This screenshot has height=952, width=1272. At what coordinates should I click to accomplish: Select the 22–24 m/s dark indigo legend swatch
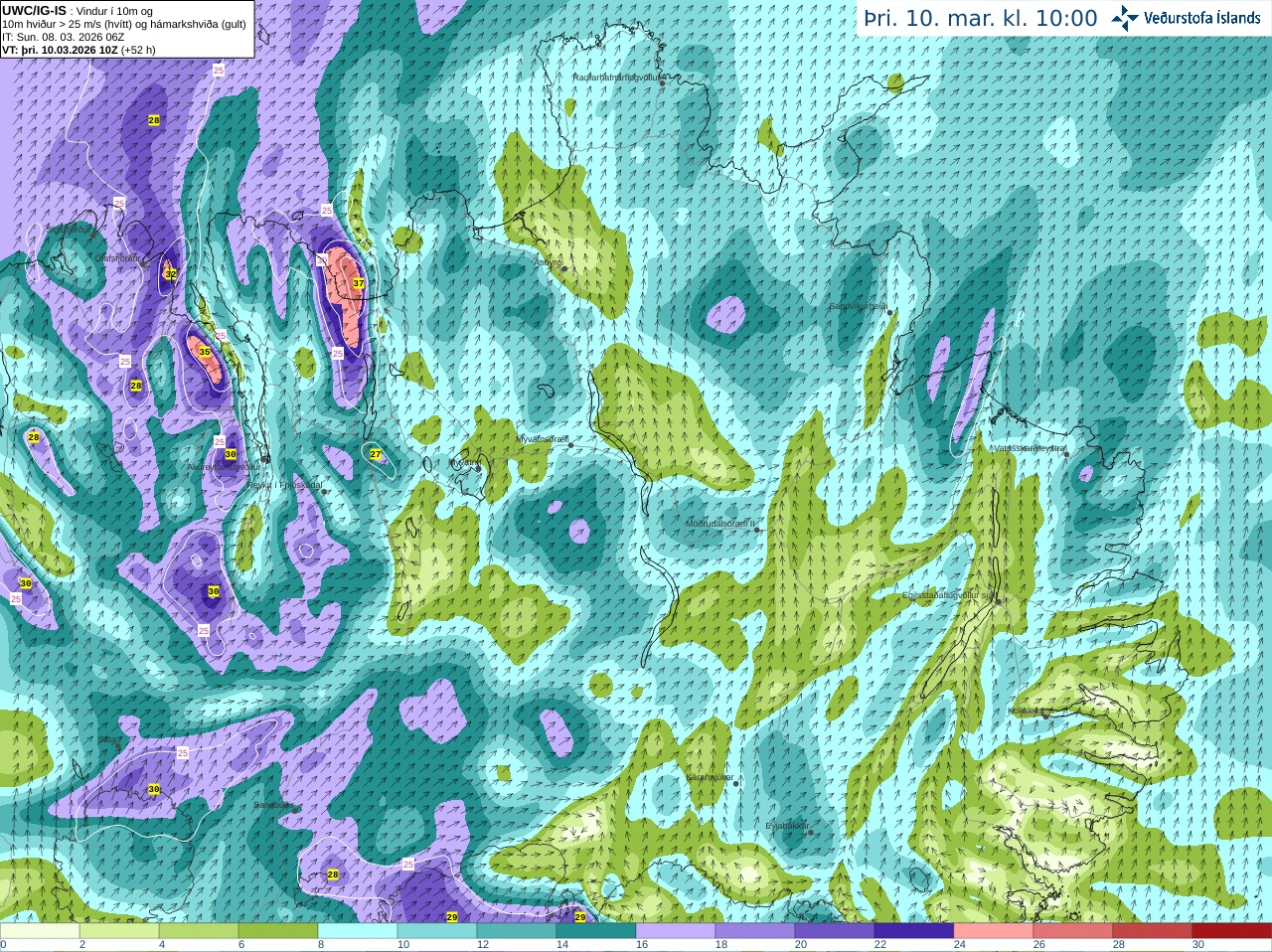[914, 931]
